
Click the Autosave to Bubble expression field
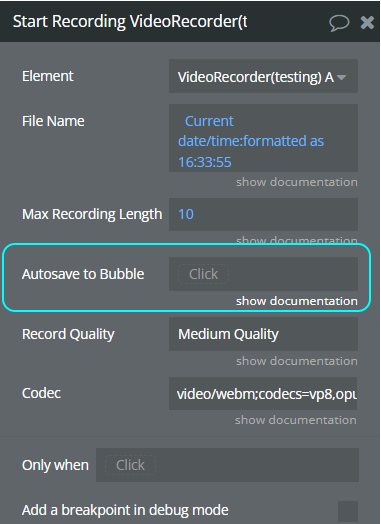pyautogui.click(x=263, y=274)
